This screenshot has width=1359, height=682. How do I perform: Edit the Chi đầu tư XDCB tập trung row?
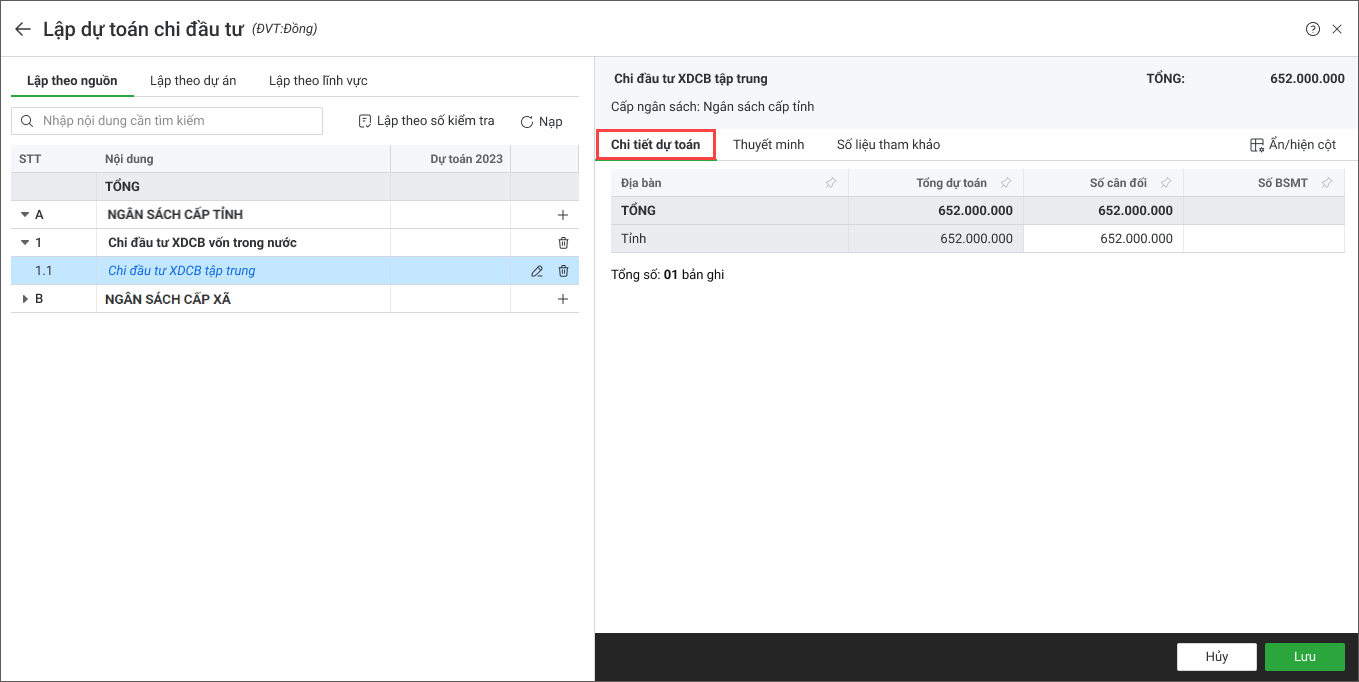537,271
